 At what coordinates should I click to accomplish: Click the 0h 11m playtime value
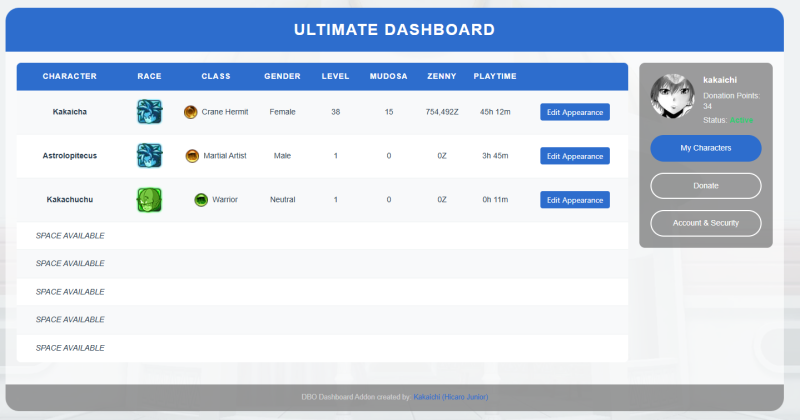pos(495,200)
